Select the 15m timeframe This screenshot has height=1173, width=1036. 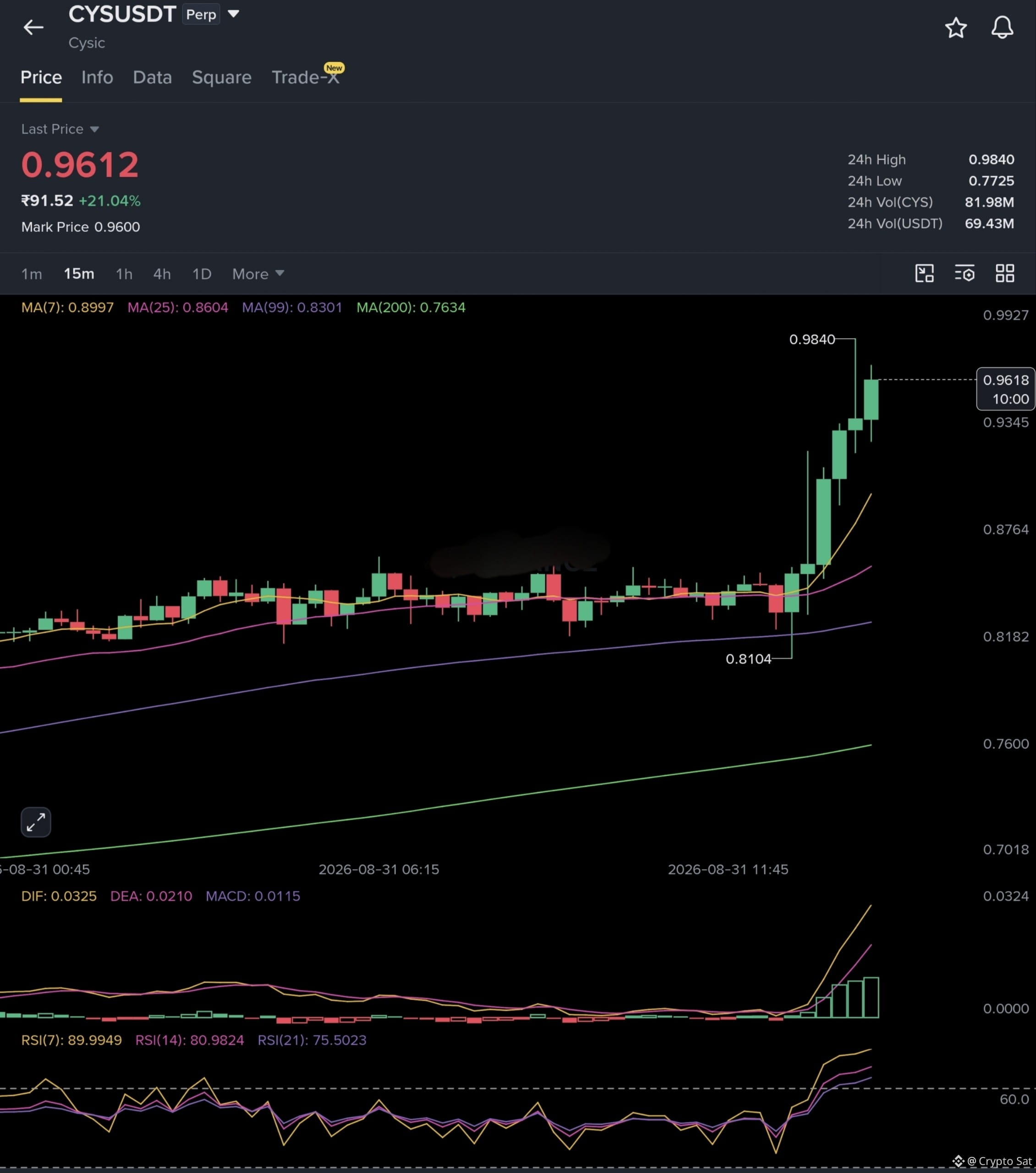(79, 274)
